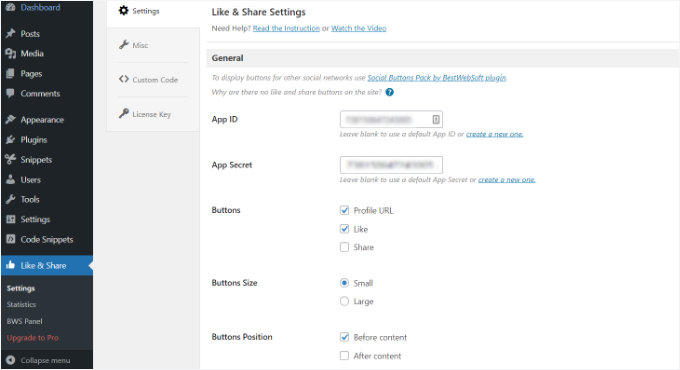The height and width of the screenshot is (370, 680).
Task: Open the Appearance menu
Action: [47, 120]
